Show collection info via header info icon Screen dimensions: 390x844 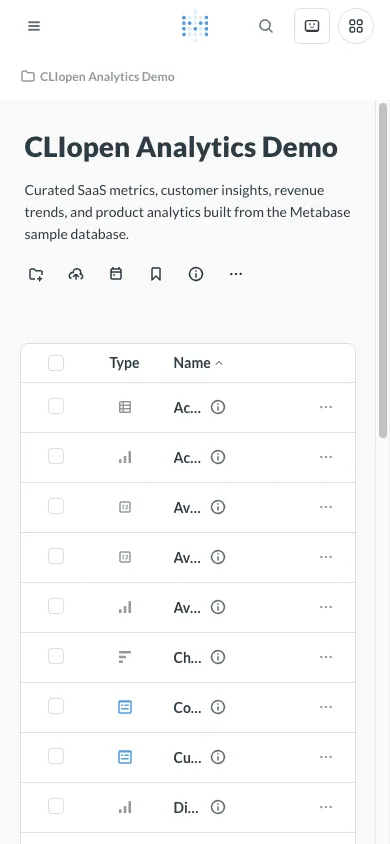coord(196,275)
